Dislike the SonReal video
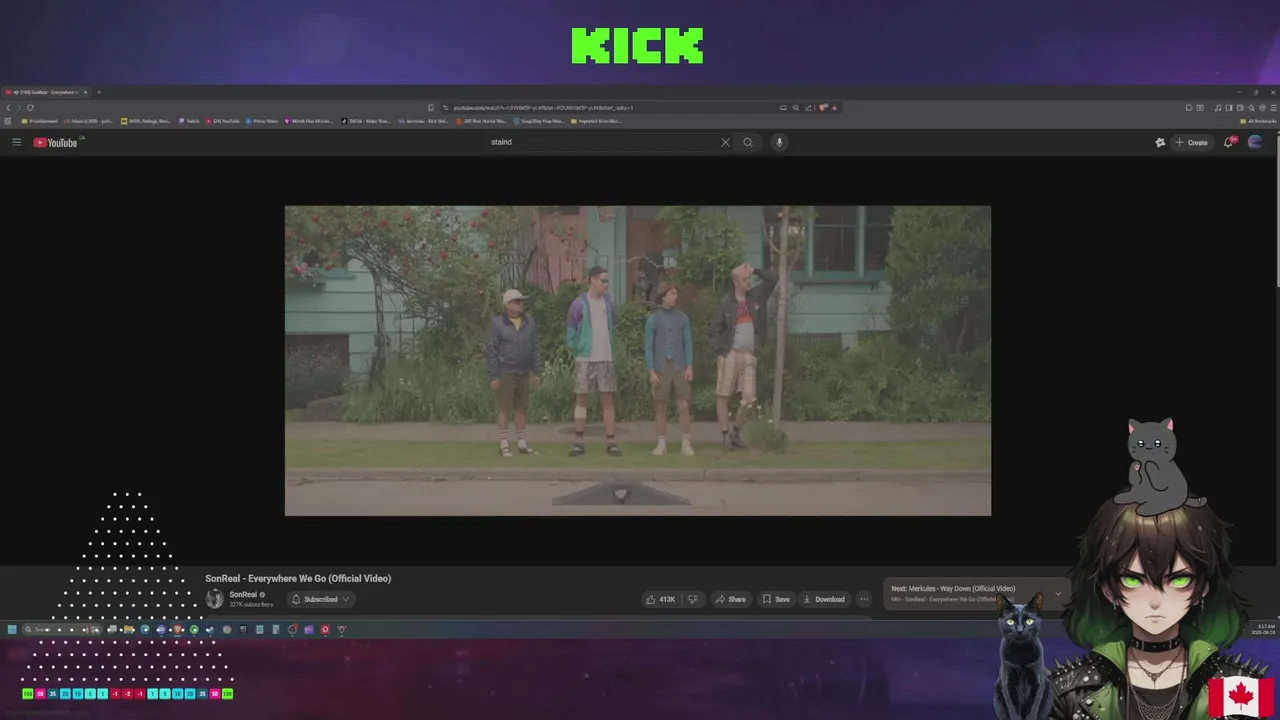Screen dimensions: 1280x720 pyautogui.click(x=692, y=599)
